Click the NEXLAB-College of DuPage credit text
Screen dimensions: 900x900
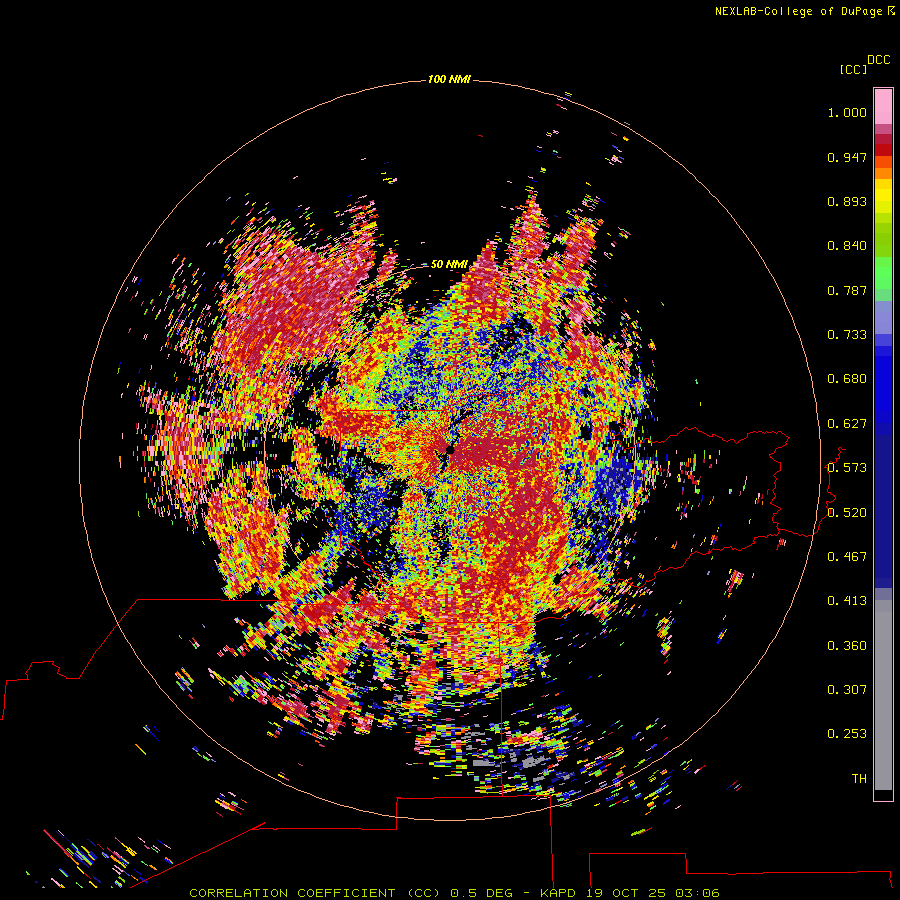point(798,11)
